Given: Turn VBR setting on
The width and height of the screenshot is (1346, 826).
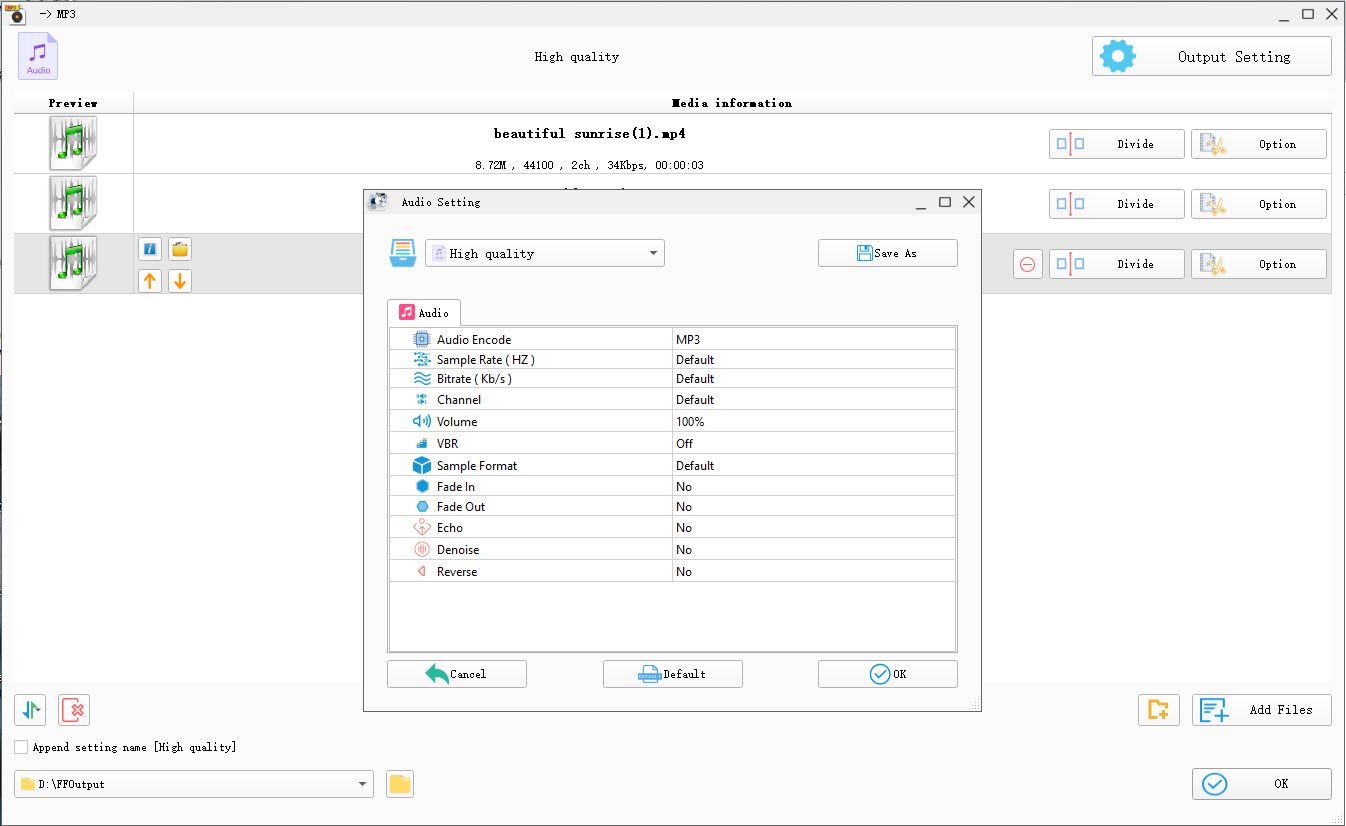Looking at the screenshot, I should point(810,443).
